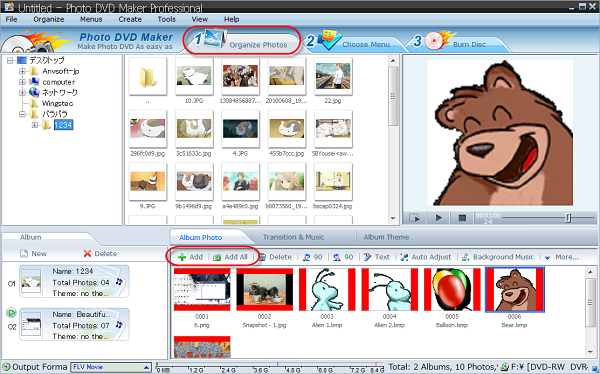Select the 22.jpg thumbnail
This screenshot has width=600, height=374.
(x=333, y=77)
